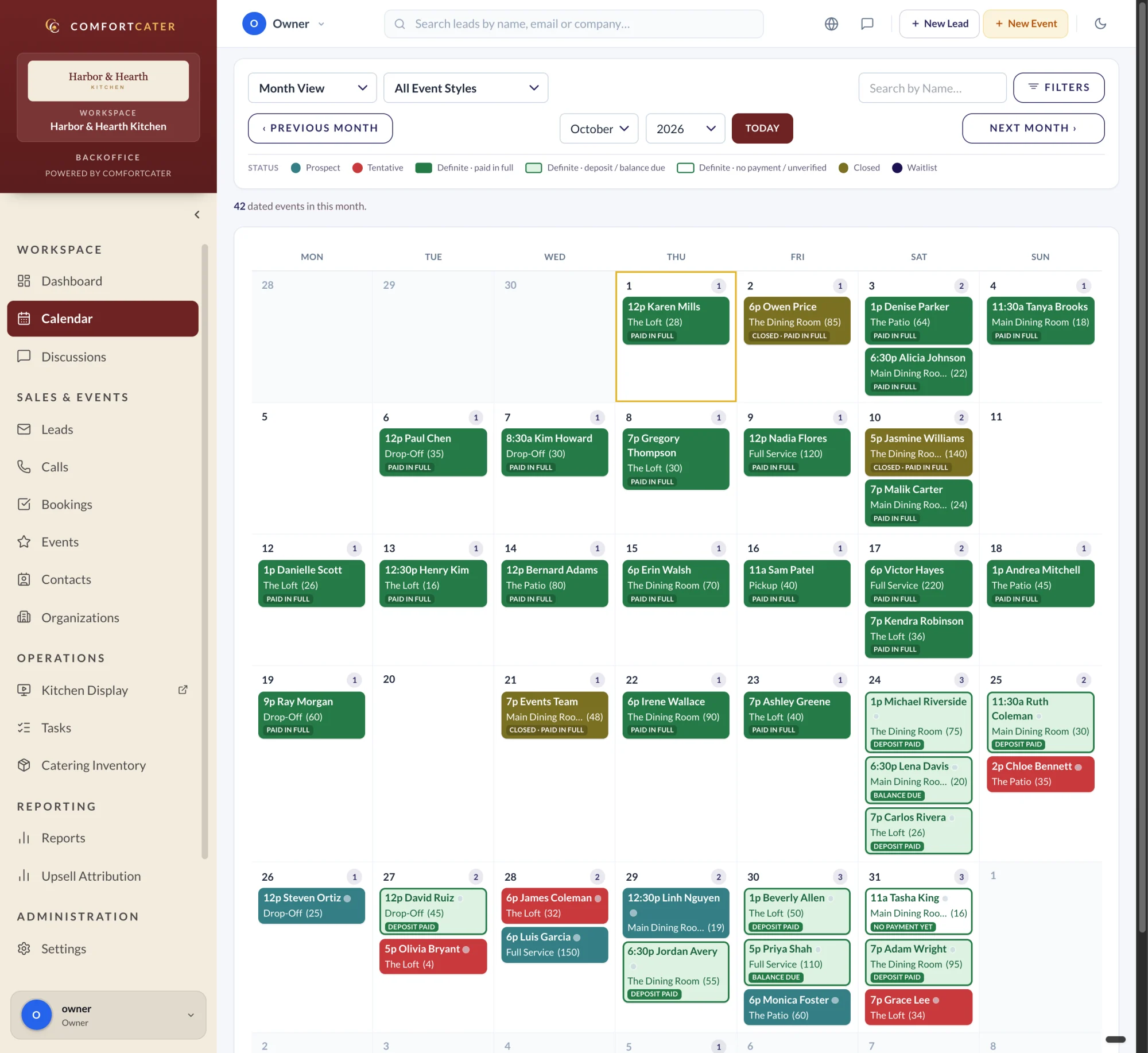
Task: Open Catering Inventory
Action: click(x=103, y=765)
